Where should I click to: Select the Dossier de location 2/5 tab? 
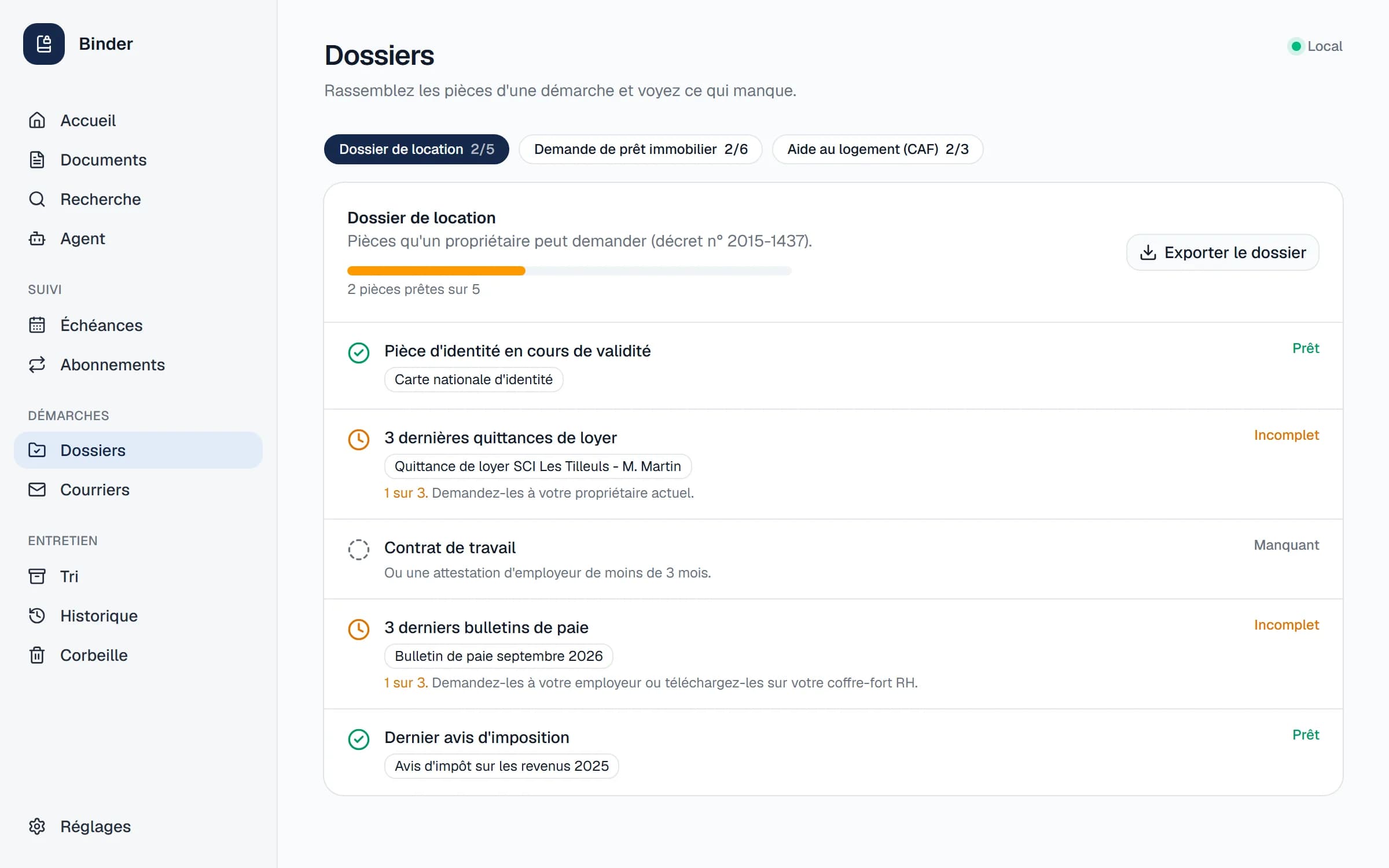click(417, 149)
